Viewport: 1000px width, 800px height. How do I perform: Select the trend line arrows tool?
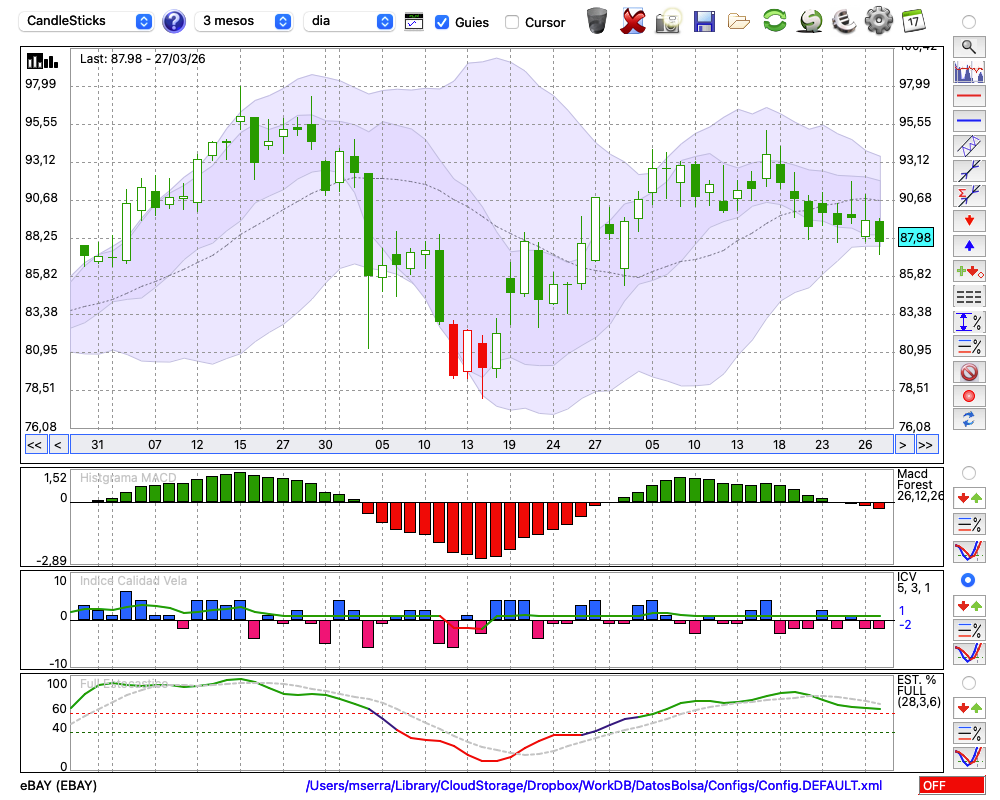point(969,171)
